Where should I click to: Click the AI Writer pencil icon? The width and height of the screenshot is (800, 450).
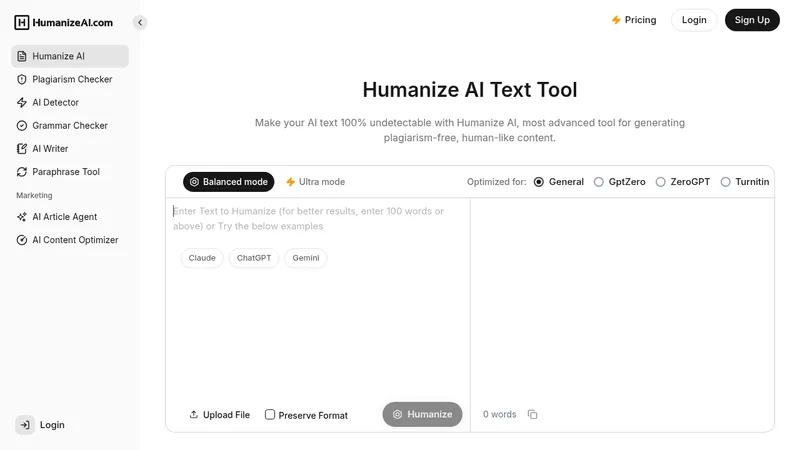coord(21,148)
